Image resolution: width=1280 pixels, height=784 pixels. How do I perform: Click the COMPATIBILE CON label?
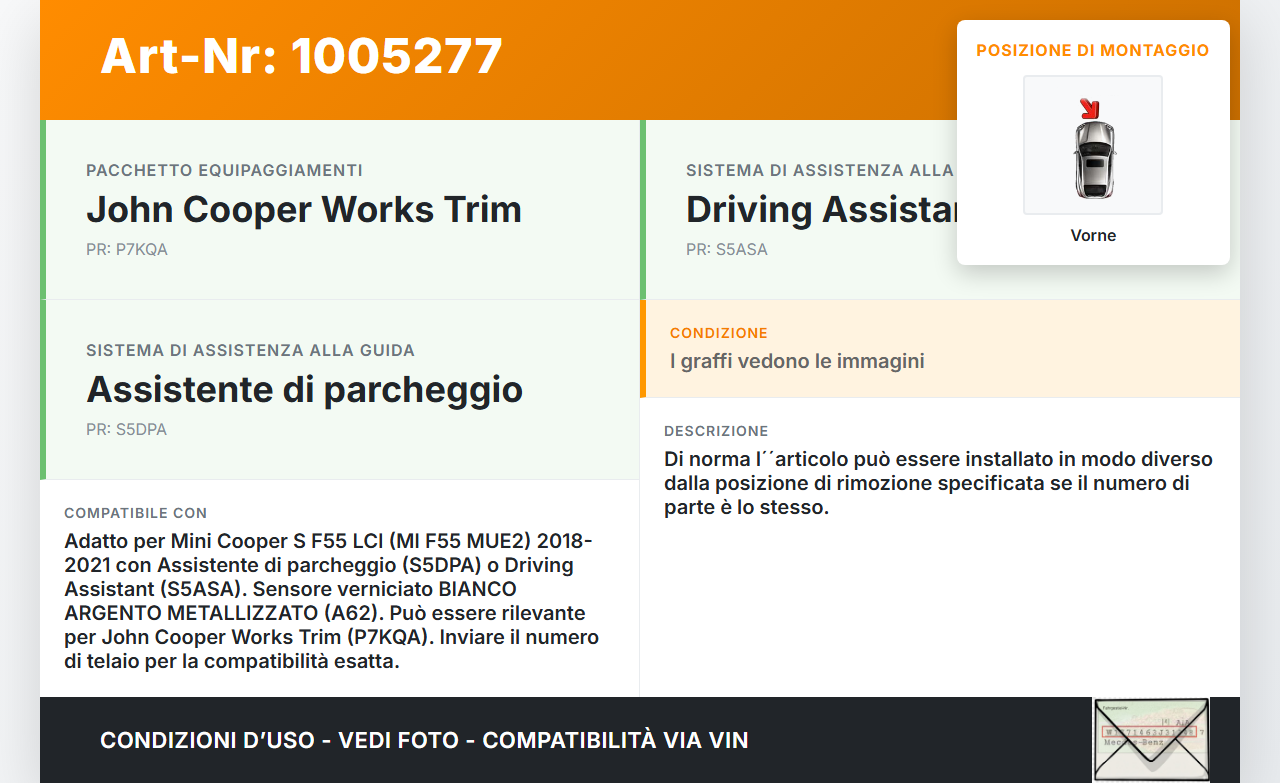[136, 513]
